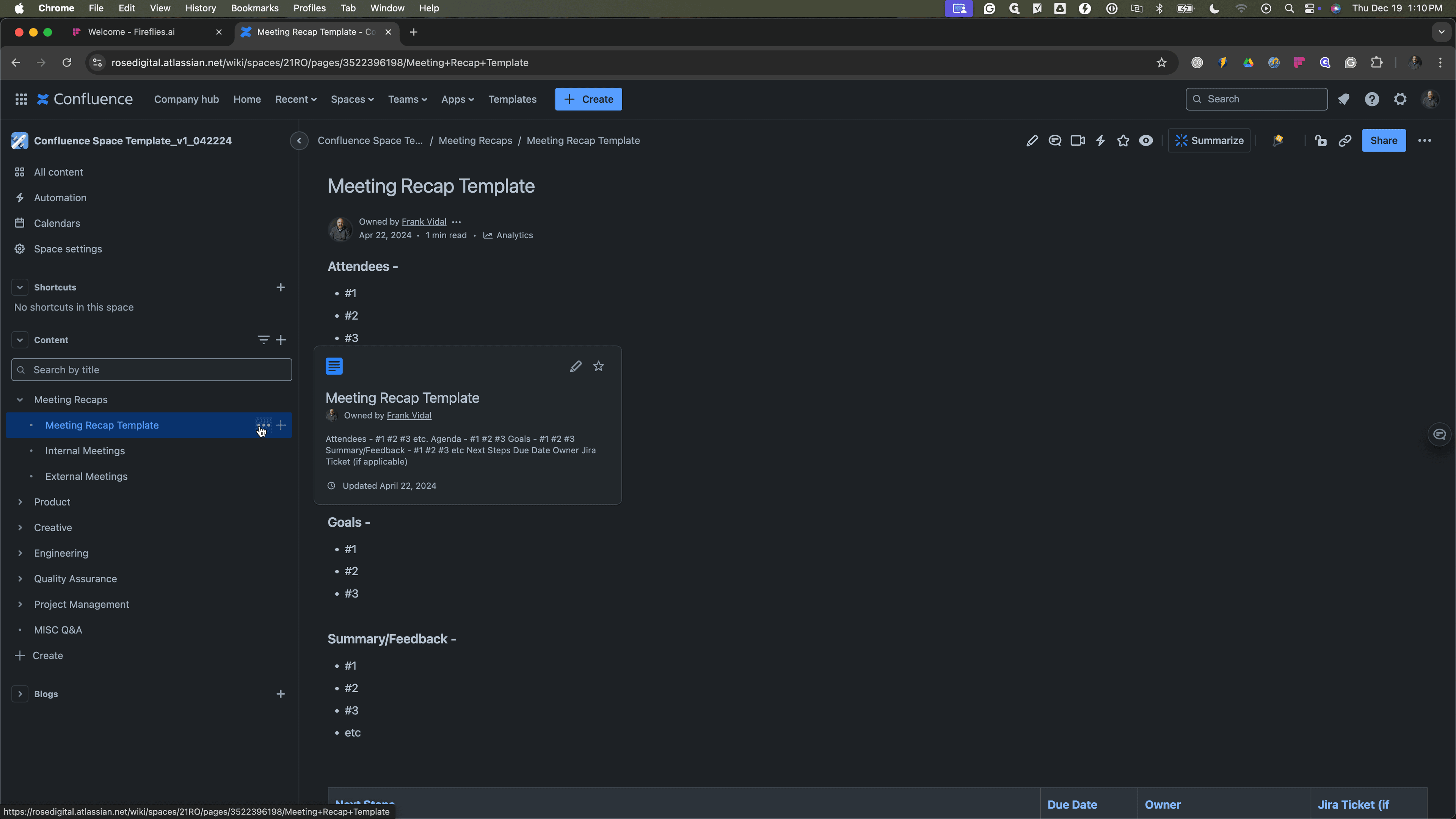Click the blue Share button
1456x819 pixels.
point(1384,141)
